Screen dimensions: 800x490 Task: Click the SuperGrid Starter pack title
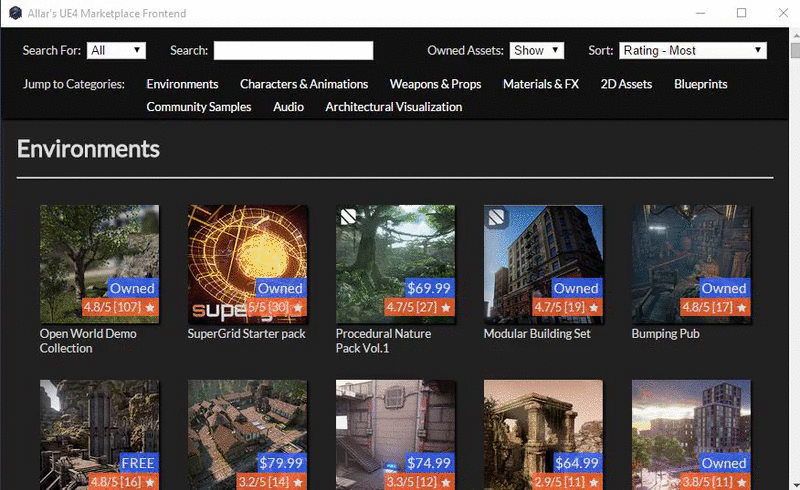click(x=246, y=334)
